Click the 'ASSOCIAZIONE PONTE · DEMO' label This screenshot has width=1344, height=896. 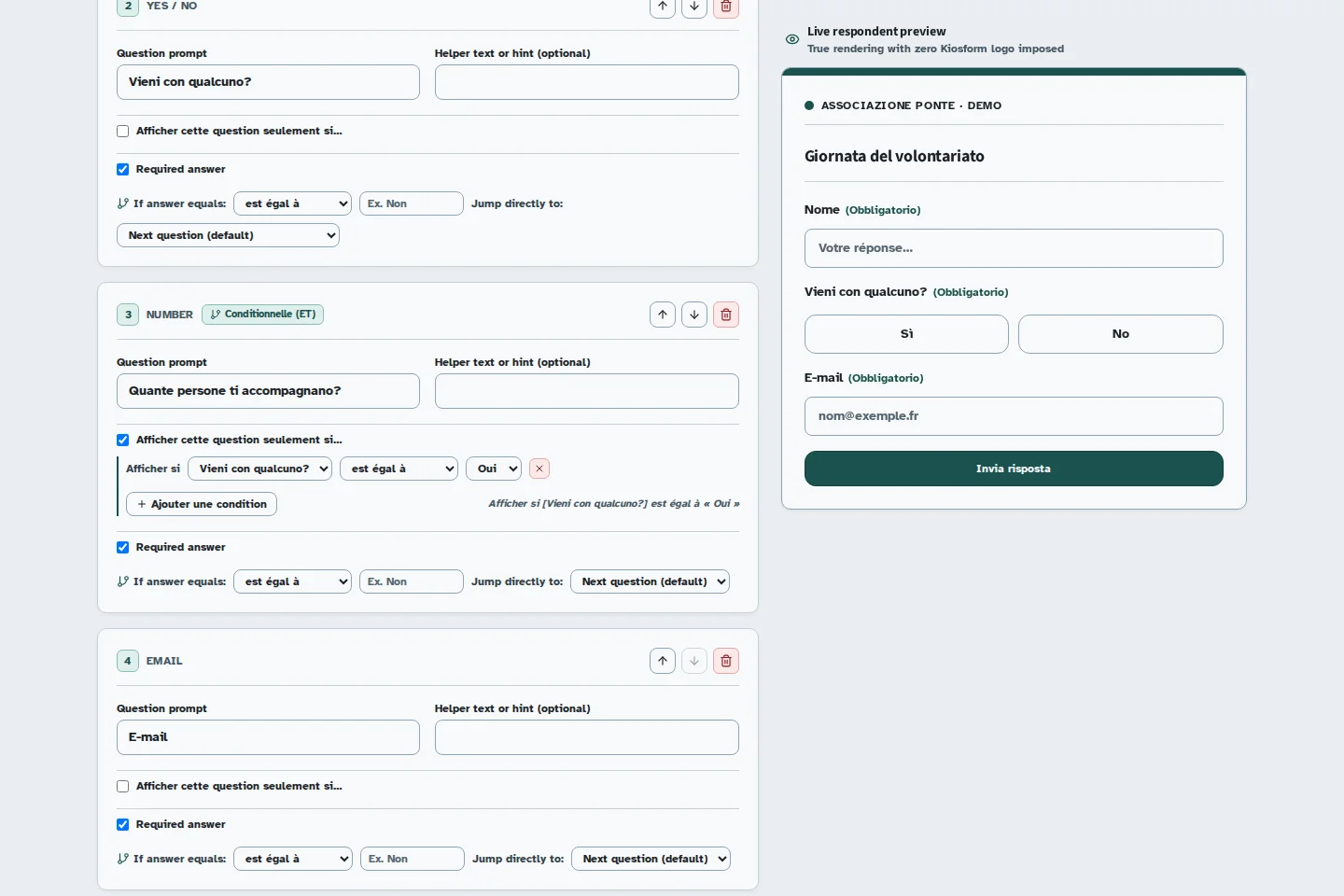click(x=911, y=105)
